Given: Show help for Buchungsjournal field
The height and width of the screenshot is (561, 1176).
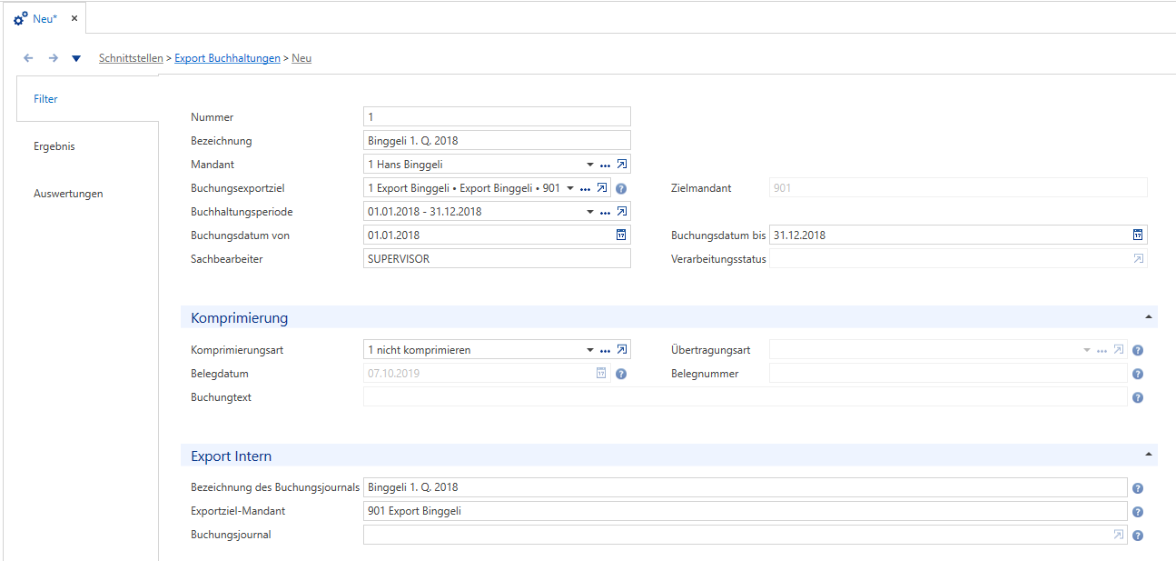Looking at the screenshot, I should [x=1138, y=536].
